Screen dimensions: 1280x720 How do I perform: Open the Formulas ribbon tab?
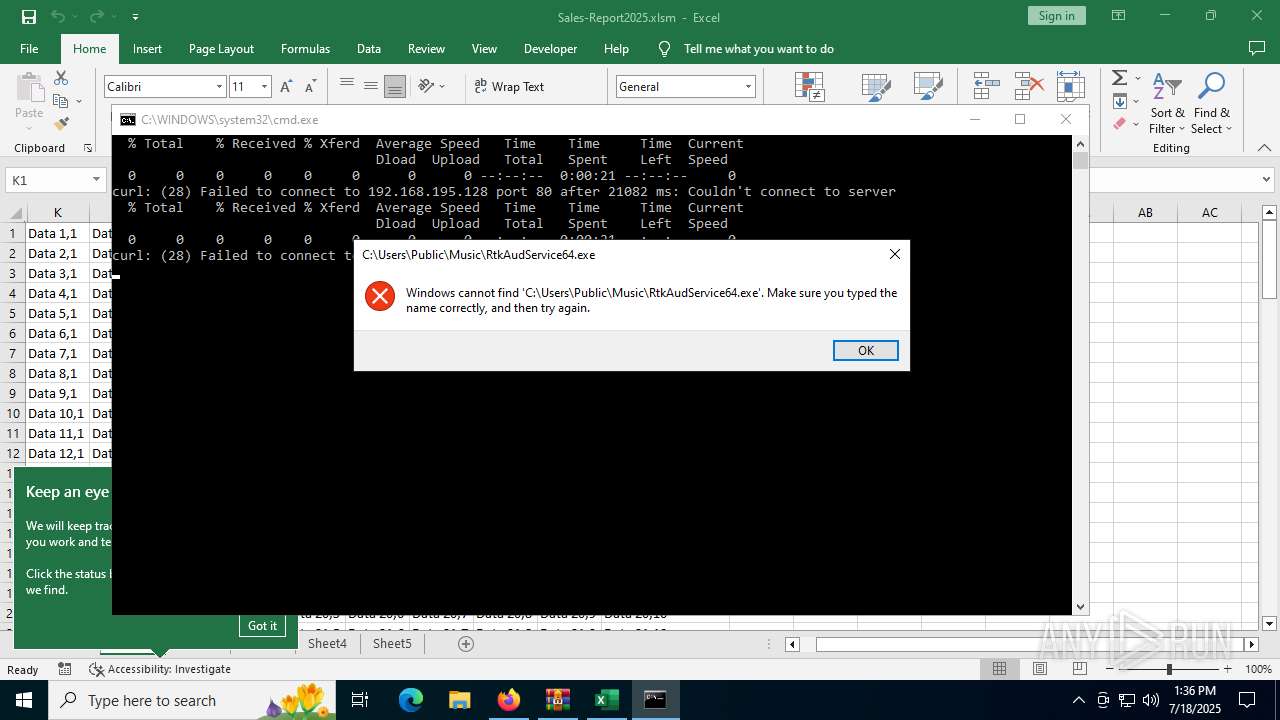click(305, 48)
